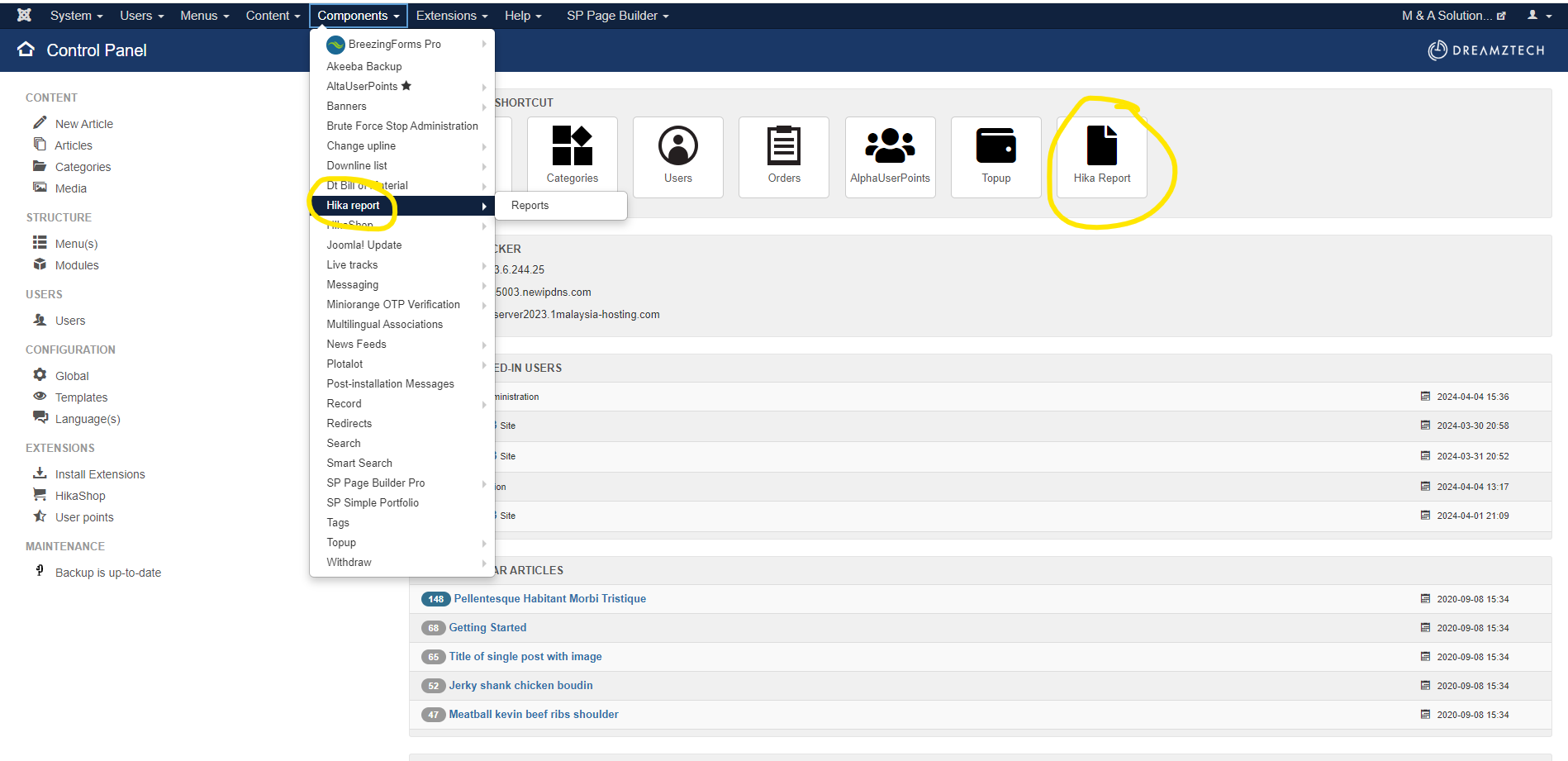Expand the Live tracks submenu
Image resolution: width=1568 pixels, height=761 pixels.
(402, 264)
